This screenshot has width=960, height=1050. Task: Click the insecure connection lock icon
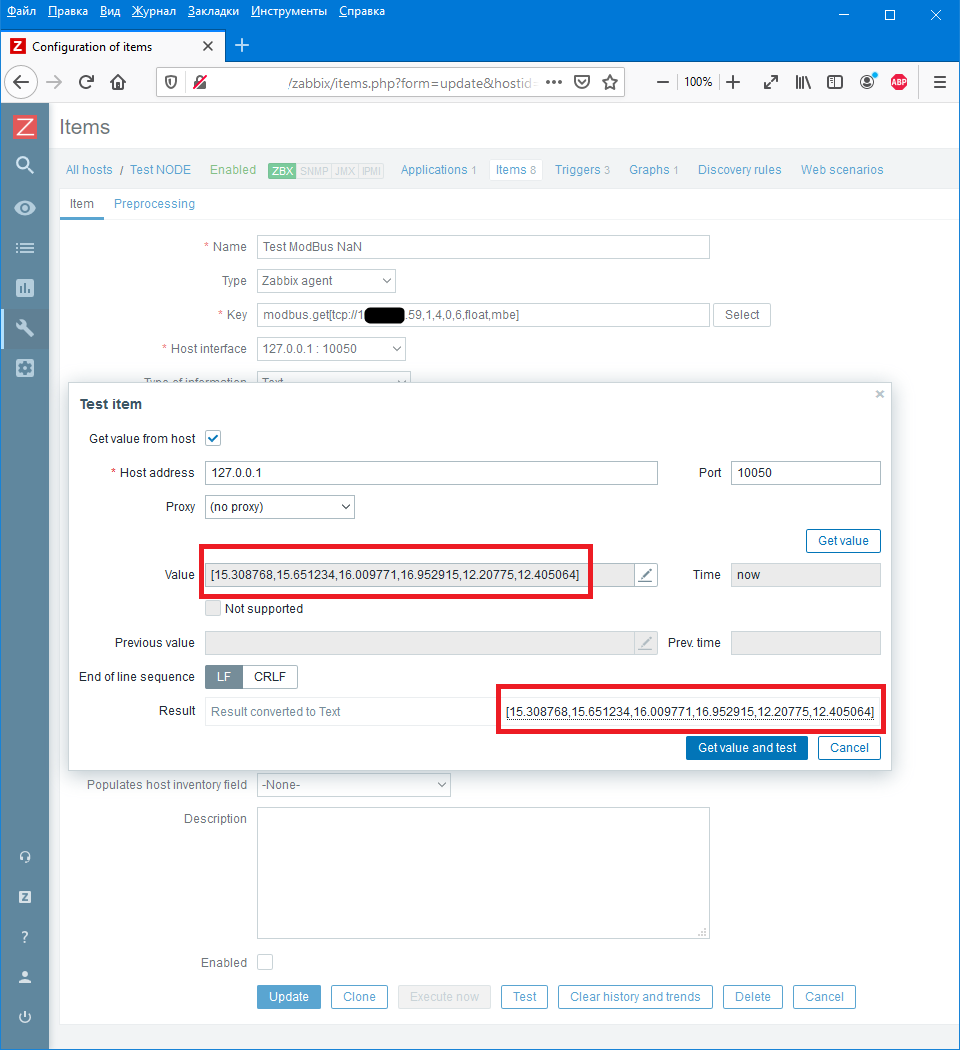[x=199, y=82]
